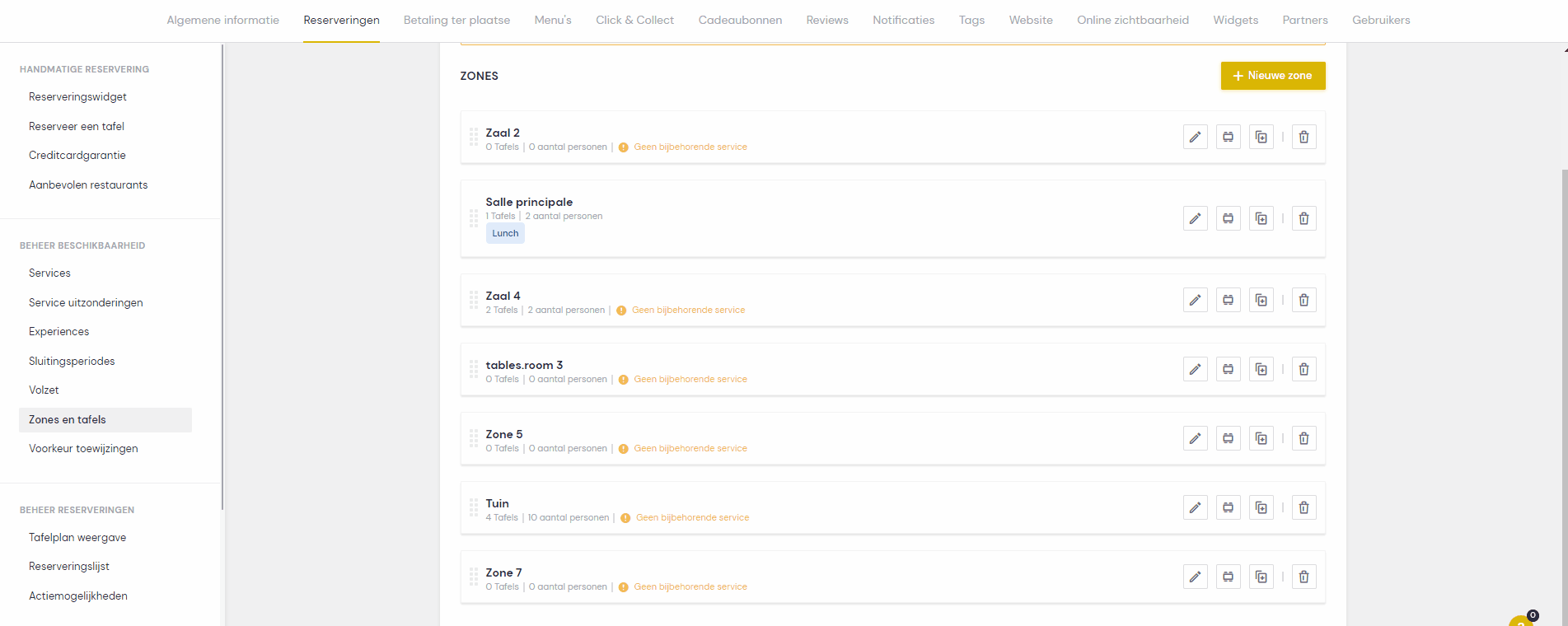Open Voorkeur toewijzingen in the sidebar
This screenshot has height=626, width=1568.
click(x=83, y=448)
